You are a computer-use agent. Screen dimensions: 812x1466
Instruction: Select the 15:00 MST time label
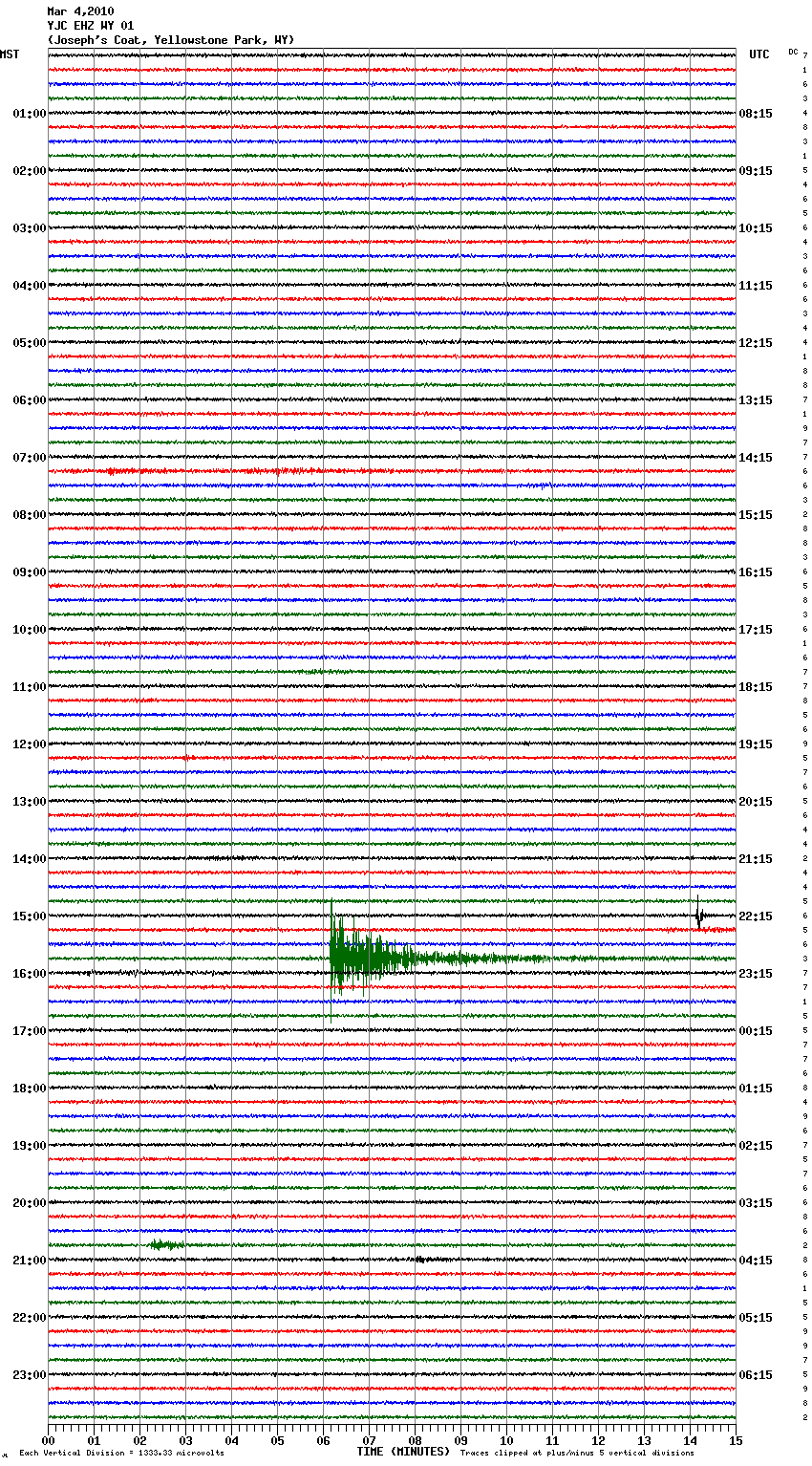tap(30, 916)
